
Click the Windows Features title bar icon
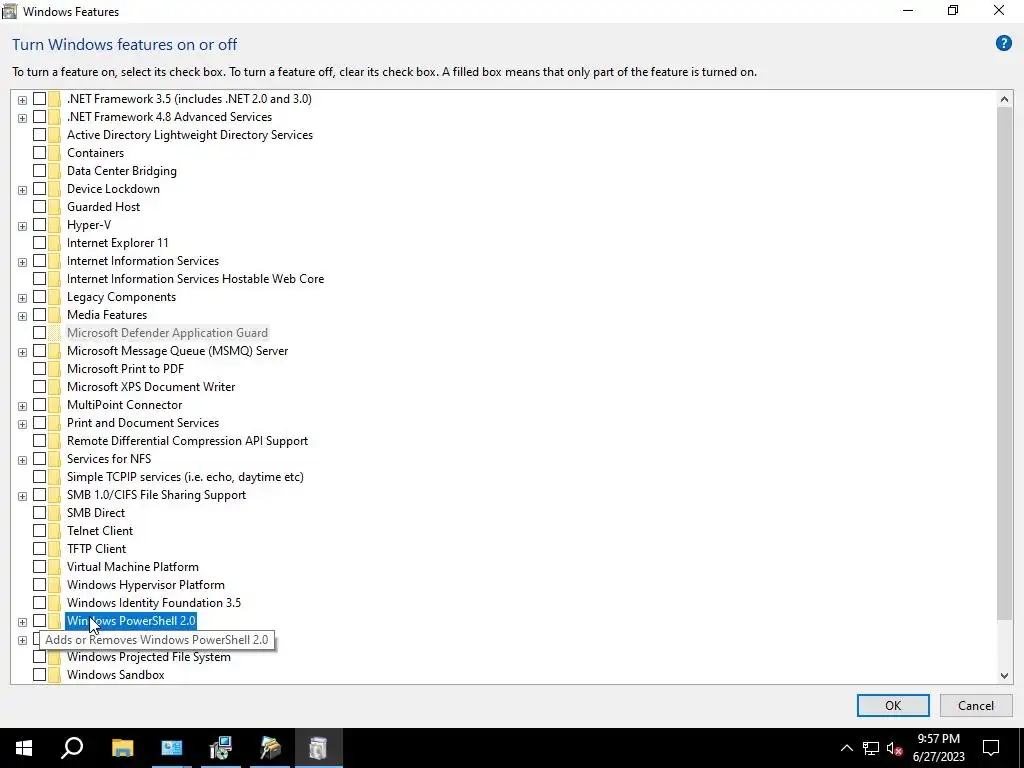coord(10,11)
